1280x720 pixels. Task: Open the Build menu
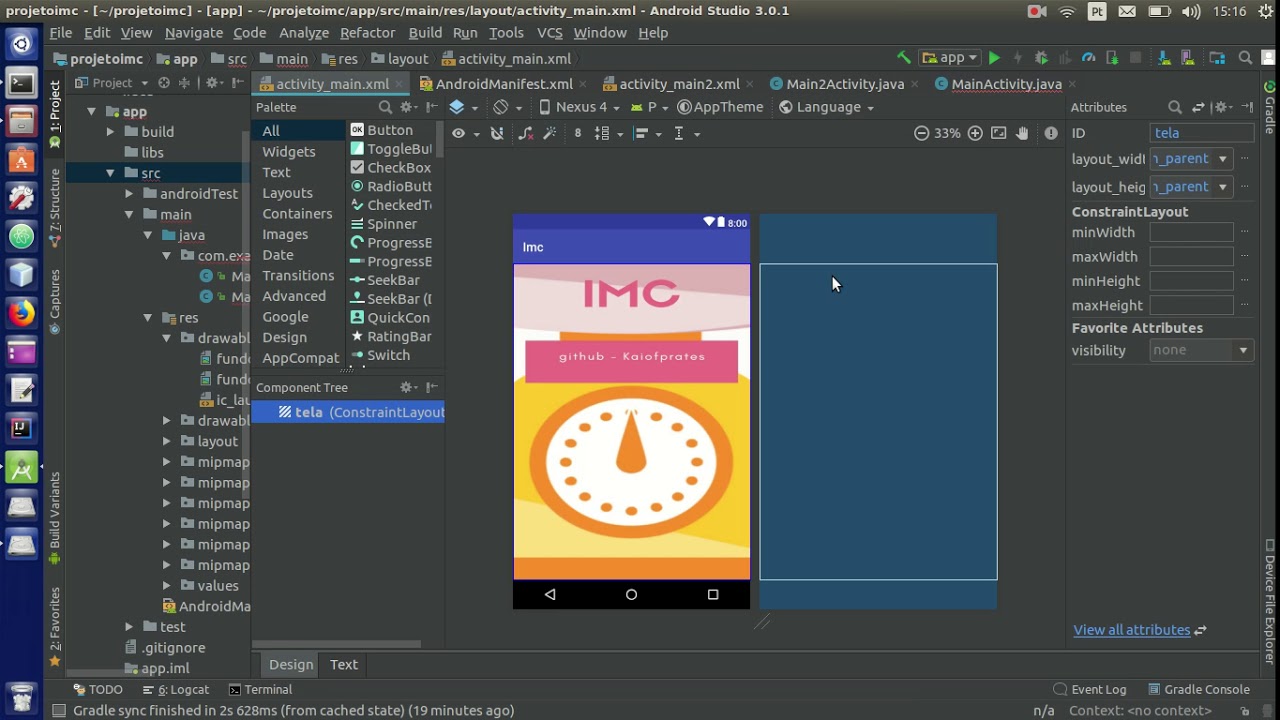(425, 33)
